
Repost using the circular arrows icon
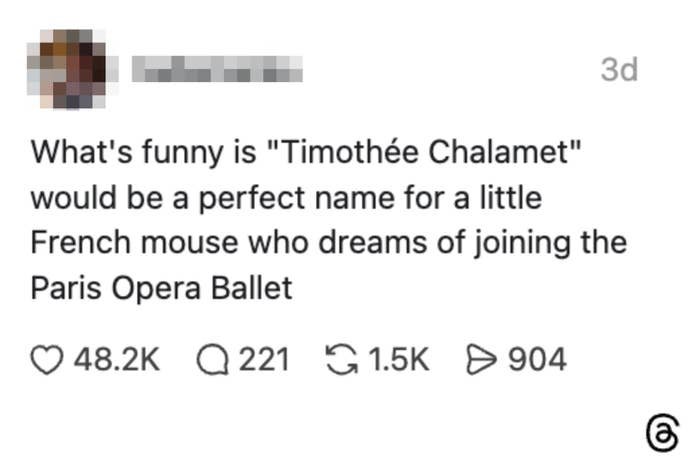(344, 359)
